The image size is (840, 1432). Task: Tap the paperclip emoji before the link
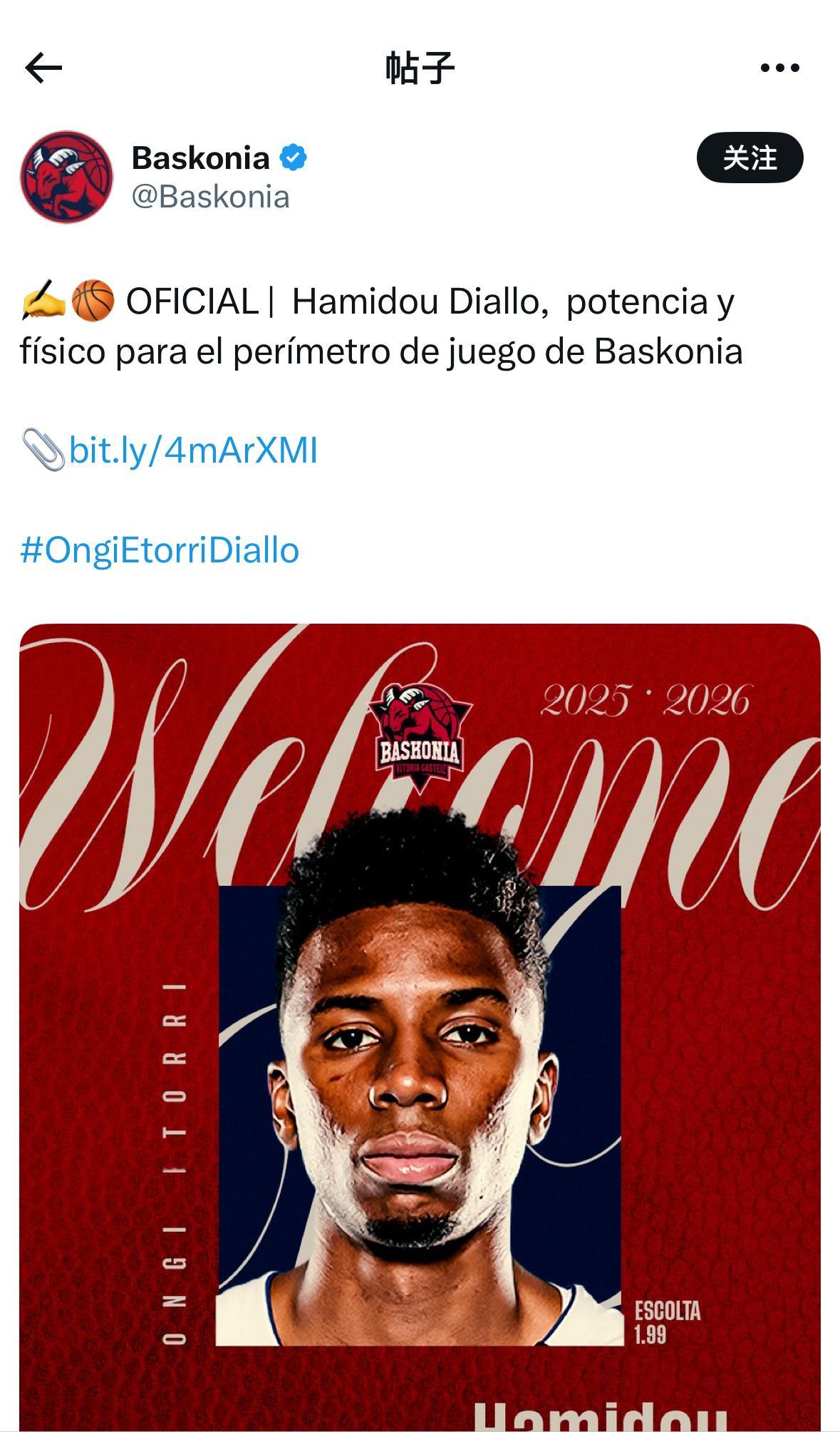(43, 450)
